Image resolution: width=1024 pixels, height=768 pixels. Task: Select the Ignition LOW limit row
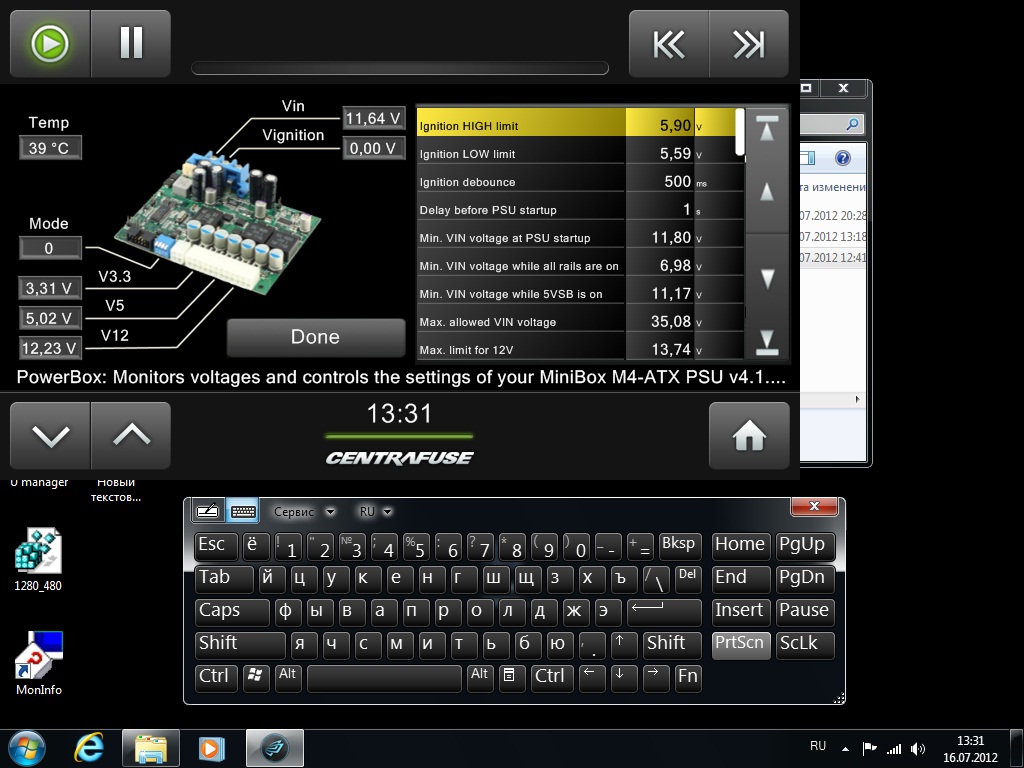pyautogui.click(x=520, y=154)
